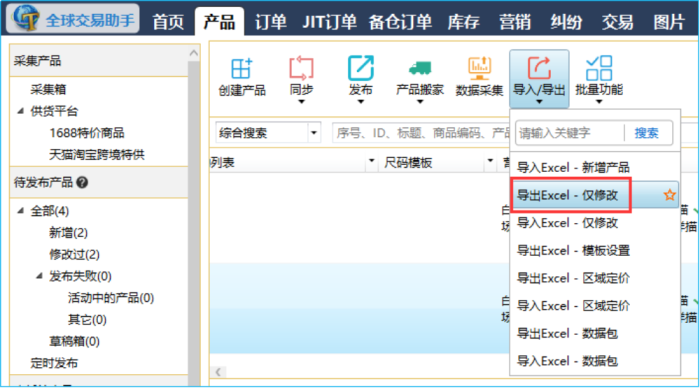Collapse the 发布失败(0) tree node
Image resolution: width=700 pixels, height=388 pixels.
click(x=39, y=276)
